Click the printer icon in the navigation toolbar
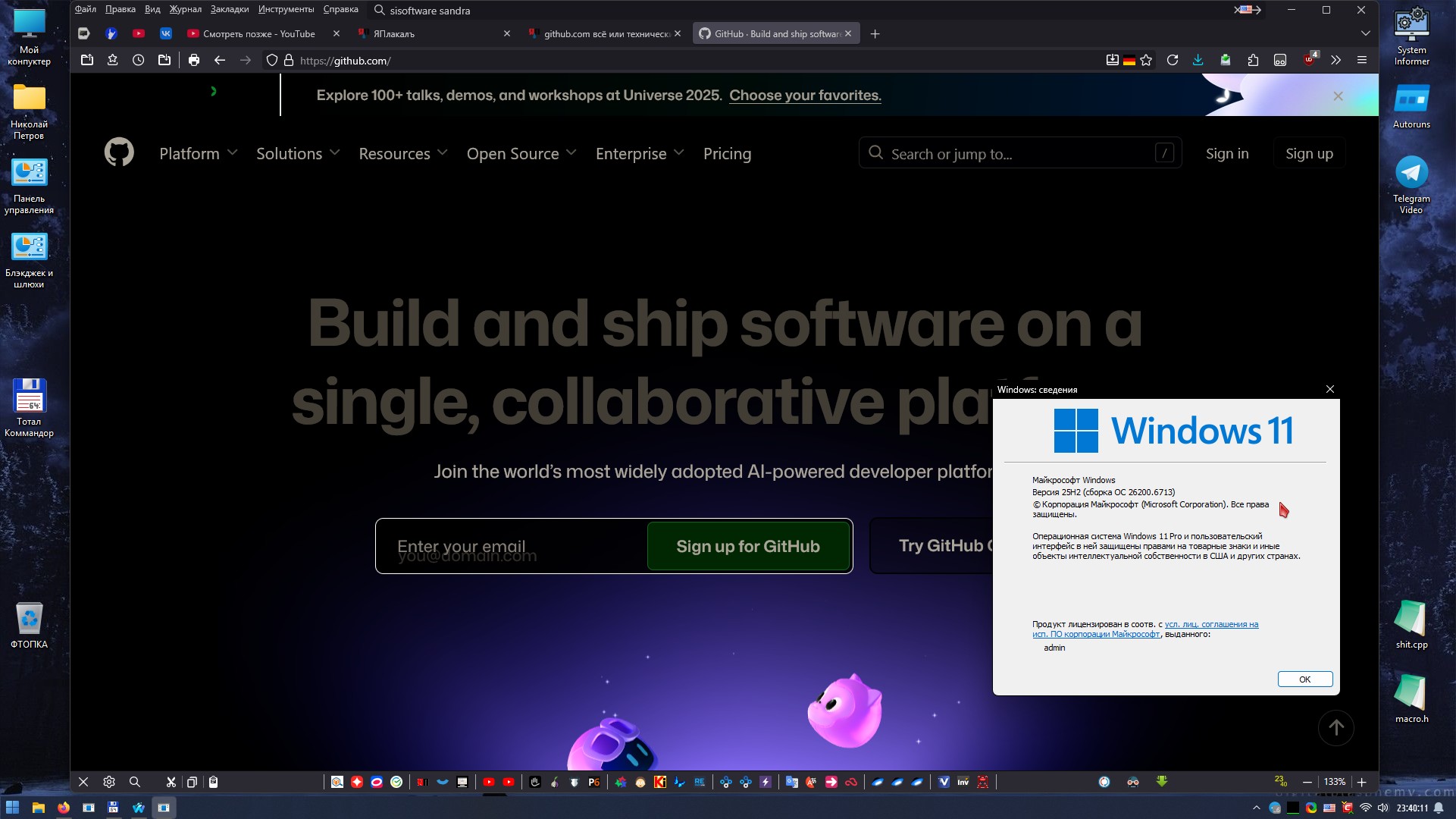1456x819 pixels. click(194, 60)
